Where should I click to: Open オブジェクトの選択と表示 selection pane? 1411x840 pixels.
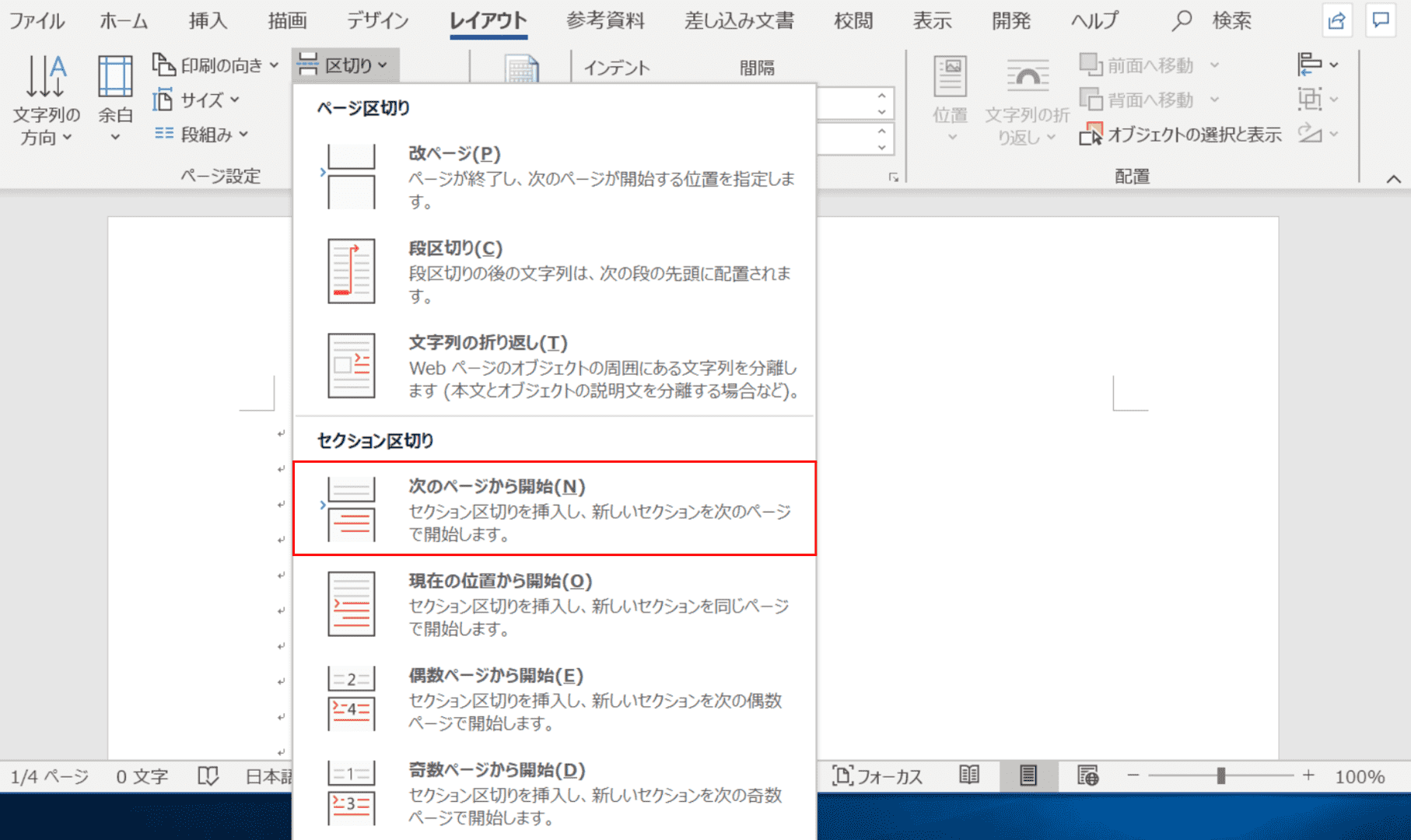pyautogui.click(x=1180, y=134)
